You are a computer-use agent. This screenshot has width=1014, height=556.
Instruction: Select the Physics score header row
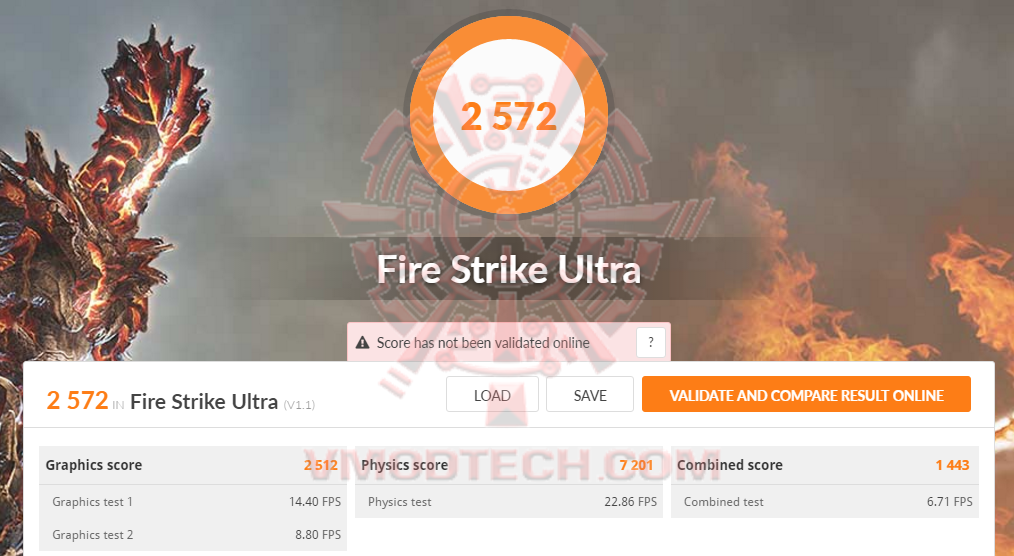pyautogui.click(x=509, y=465)
